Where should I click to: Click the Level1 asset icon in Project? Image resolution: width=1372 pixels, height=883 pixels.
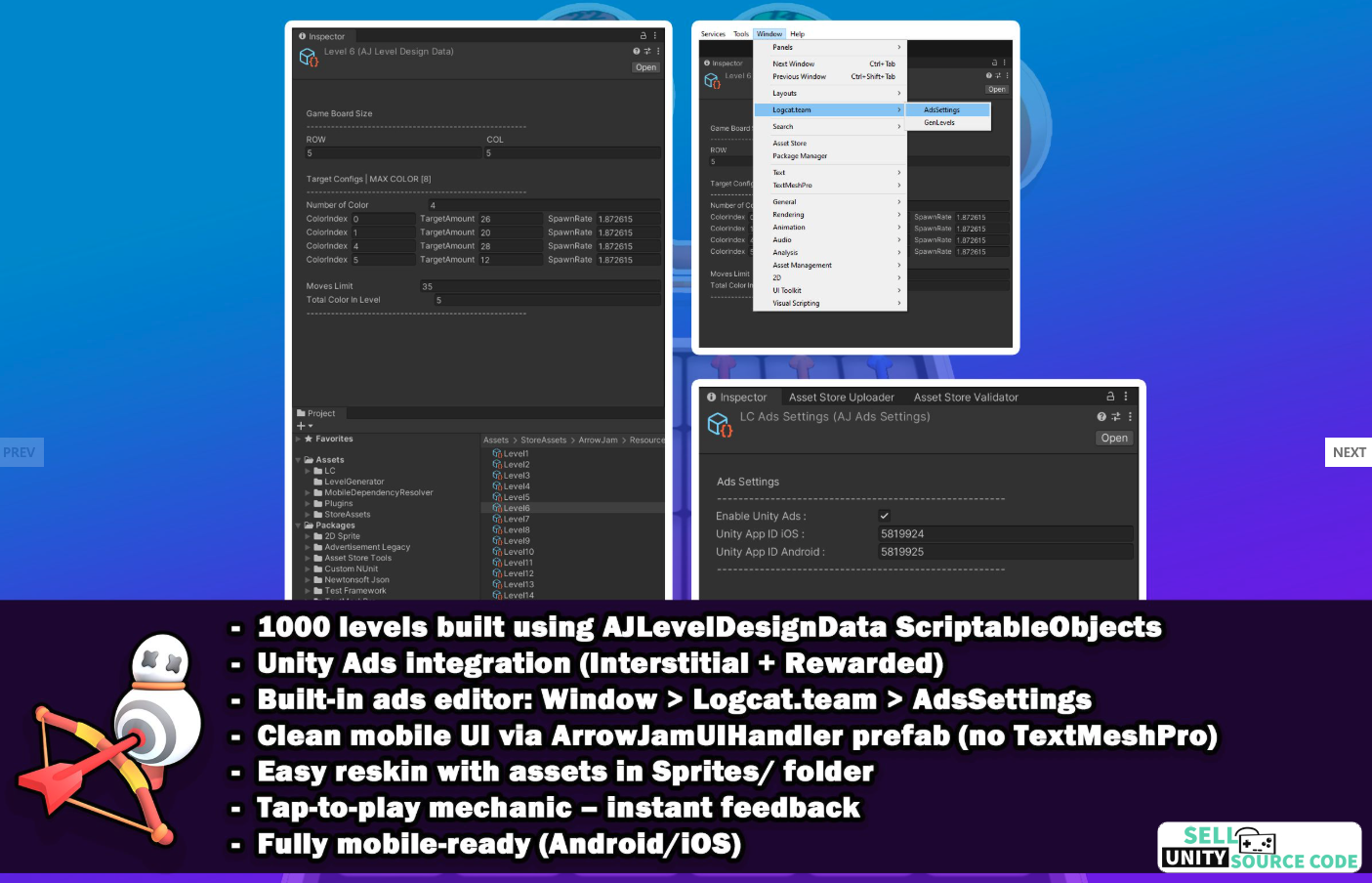pos(497,453)
